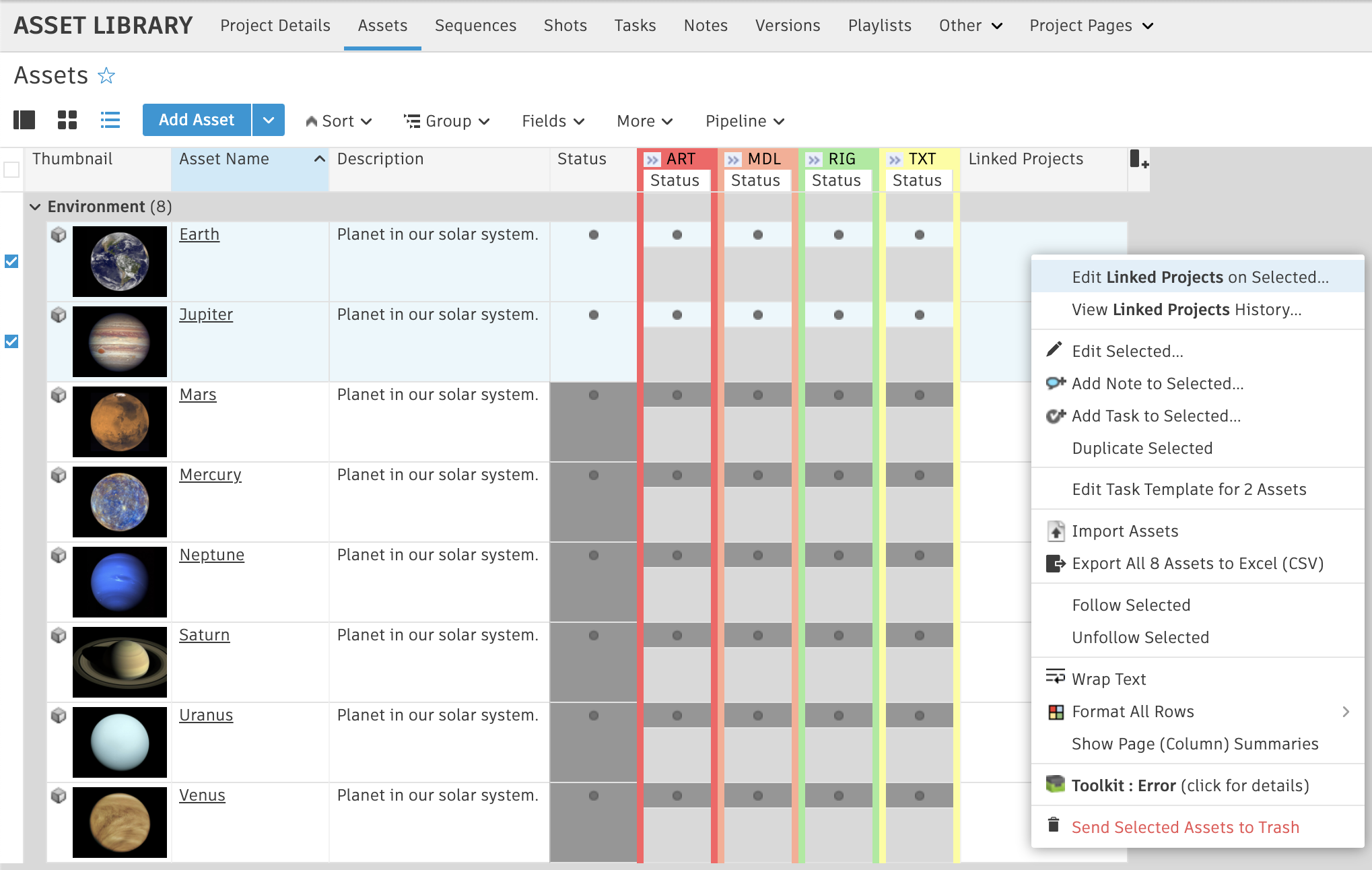The width and height of the screenshot is (1372, 870).
Task: Uncheck the Jupiter row checkbox
Action: pos(11,341)
